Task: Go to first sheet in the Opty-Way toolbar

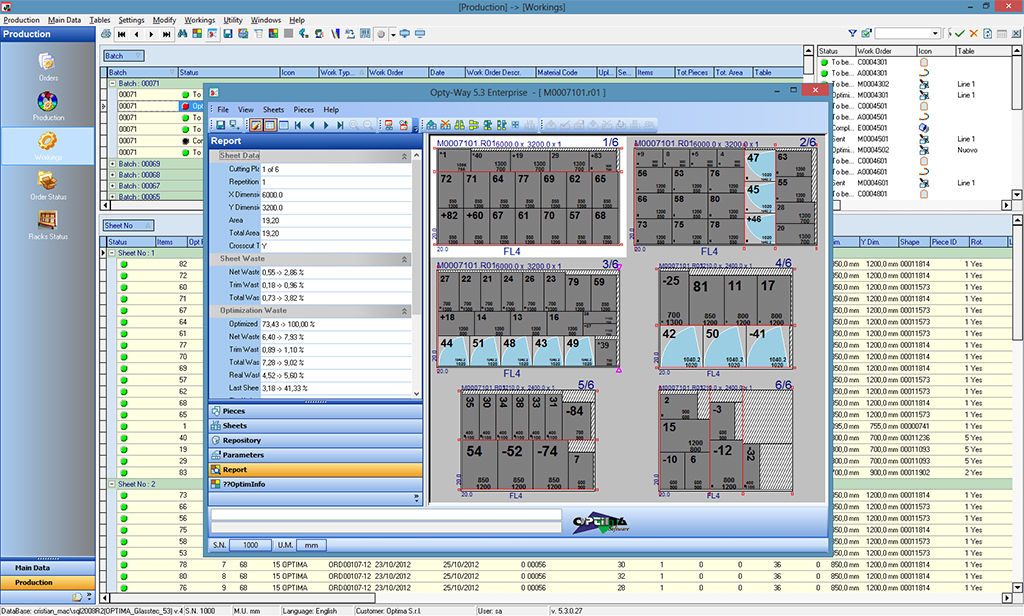Action: coord(298,125)
